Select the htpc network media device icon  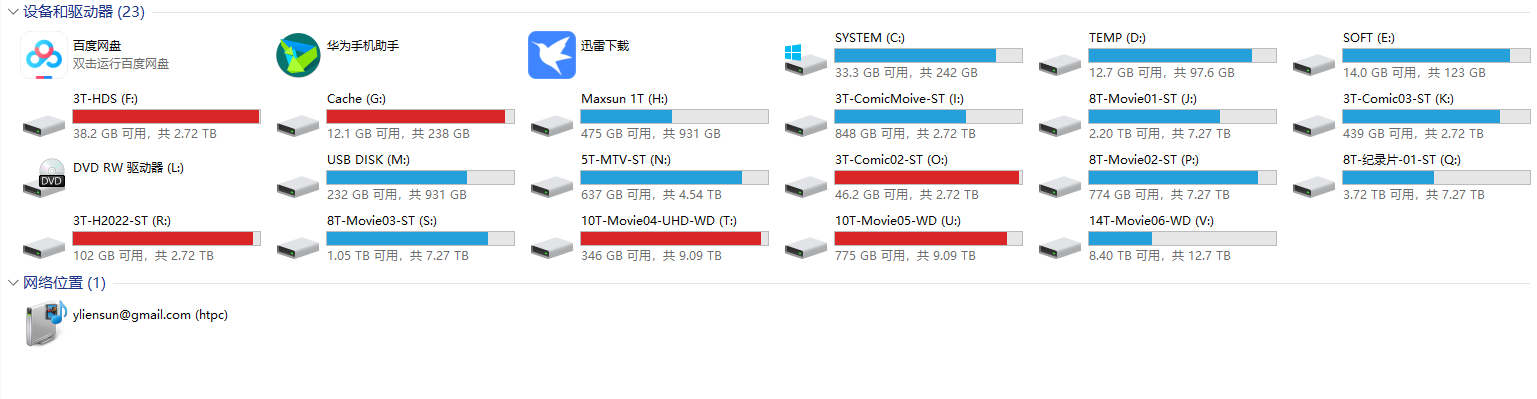[x=45, y=324]
